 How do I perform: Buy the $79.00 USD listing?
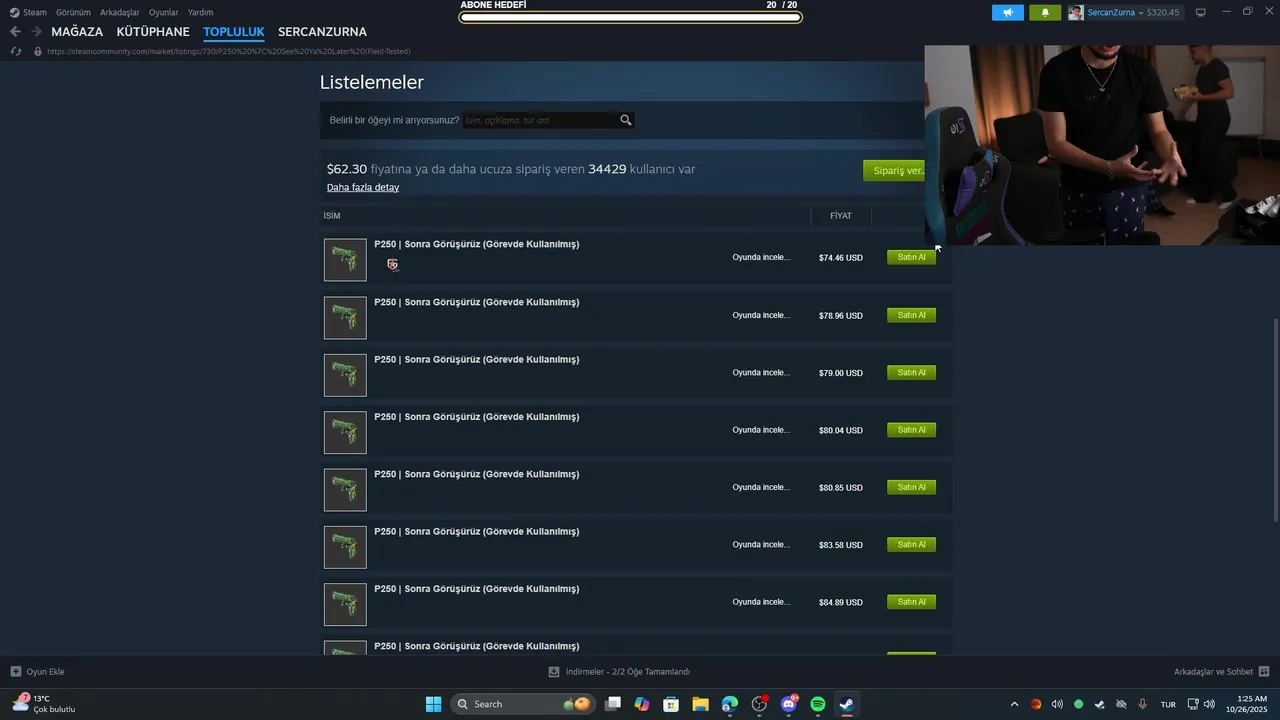(911, 372)
